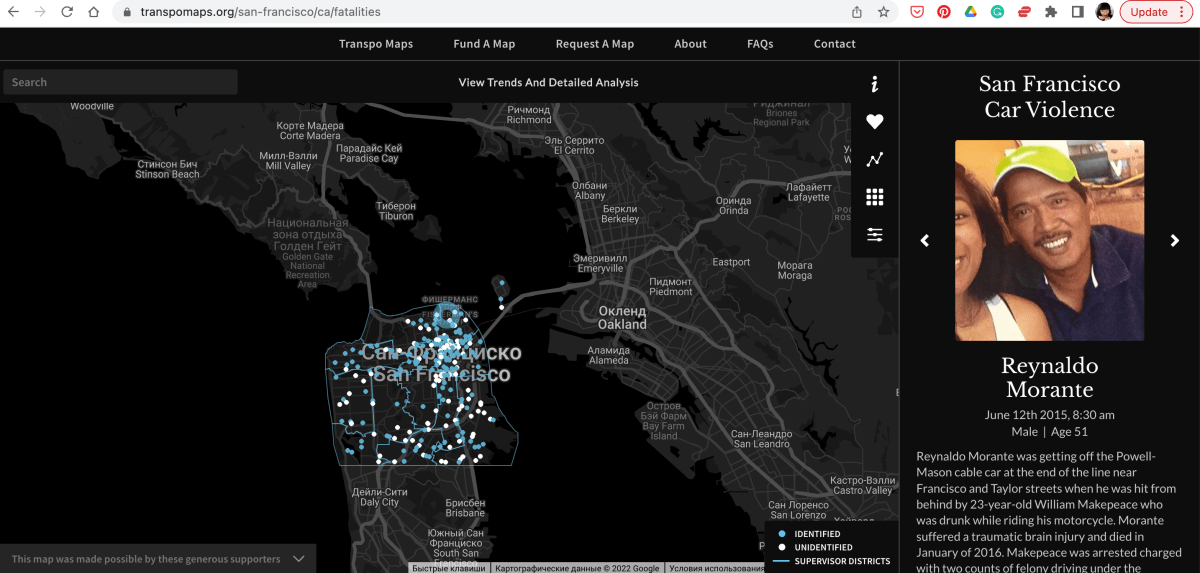This screenshot has height=573, width=1200.
Task: Click the heart icon on map toolbar
Action: click(875, 122)
